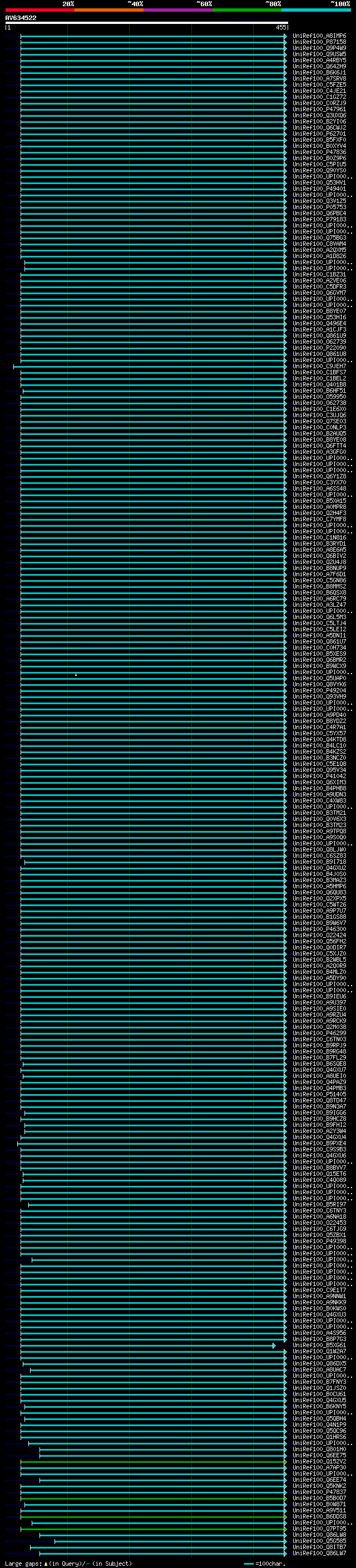Select hit label UniRef100_C5XJZ0

(x=319, y=953)
